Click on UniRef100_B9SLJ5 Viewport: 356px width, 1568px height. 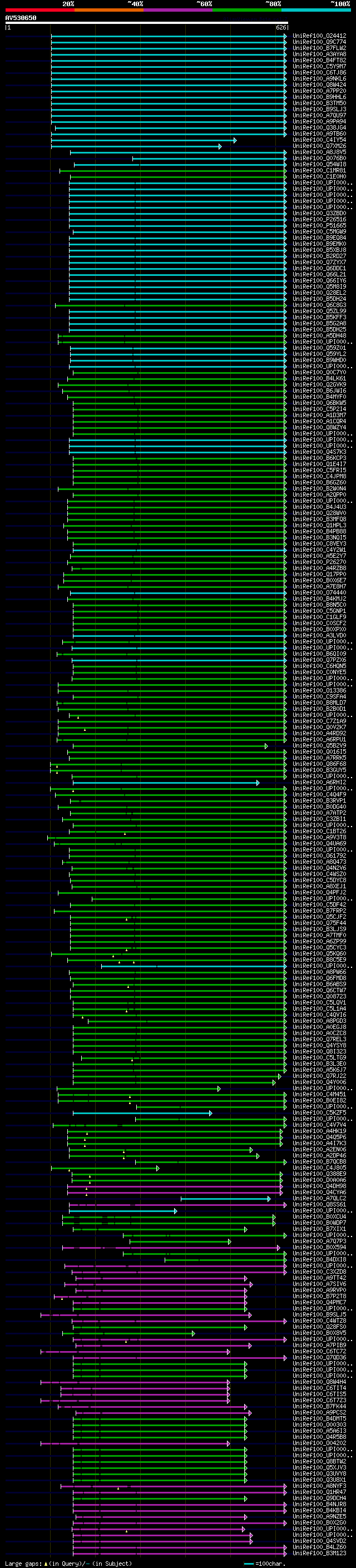[319, 1315]
